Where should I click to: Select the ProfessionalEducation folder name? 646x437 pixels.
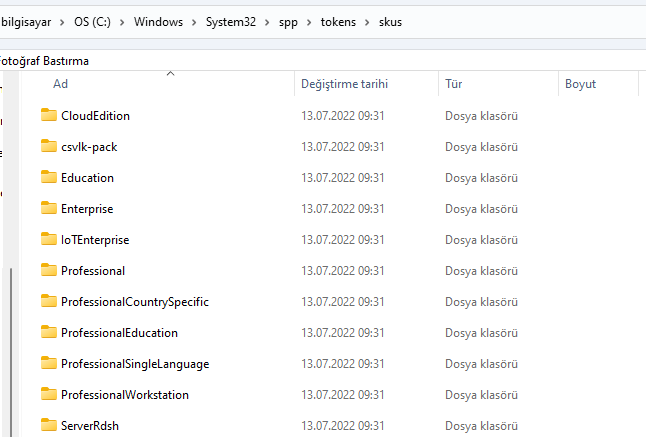119,333
